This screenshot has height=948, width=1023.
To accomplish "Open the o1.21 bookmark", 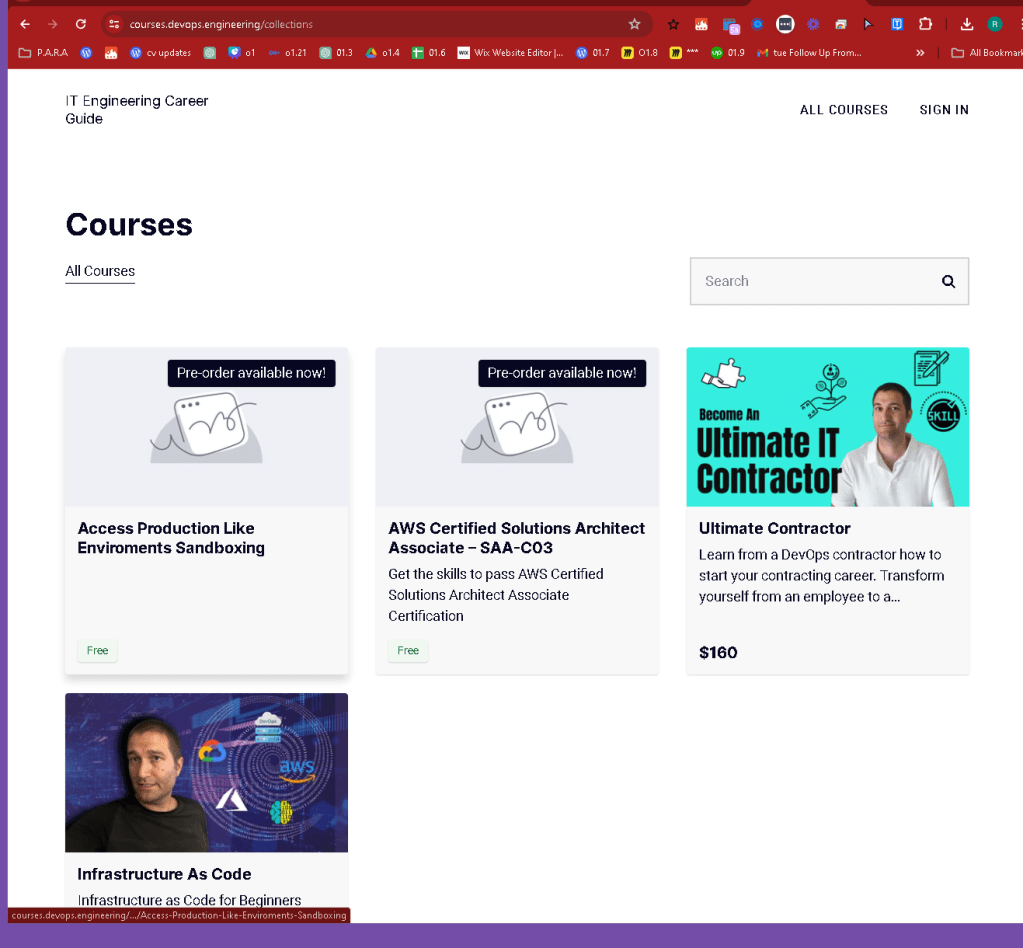I will click(x=288, y=53).
